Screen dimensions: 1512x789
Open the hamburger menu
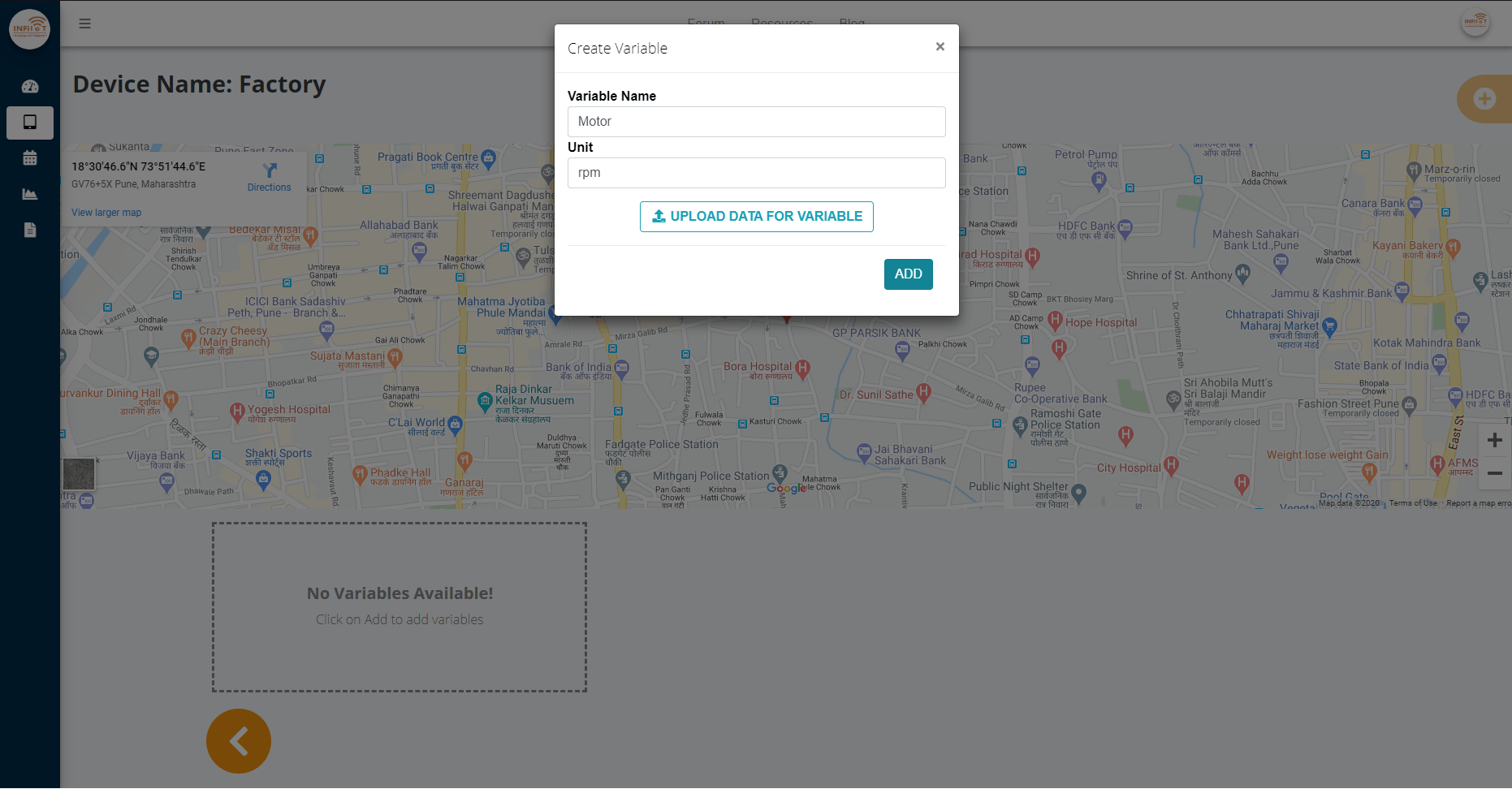(x=84, y=24)
